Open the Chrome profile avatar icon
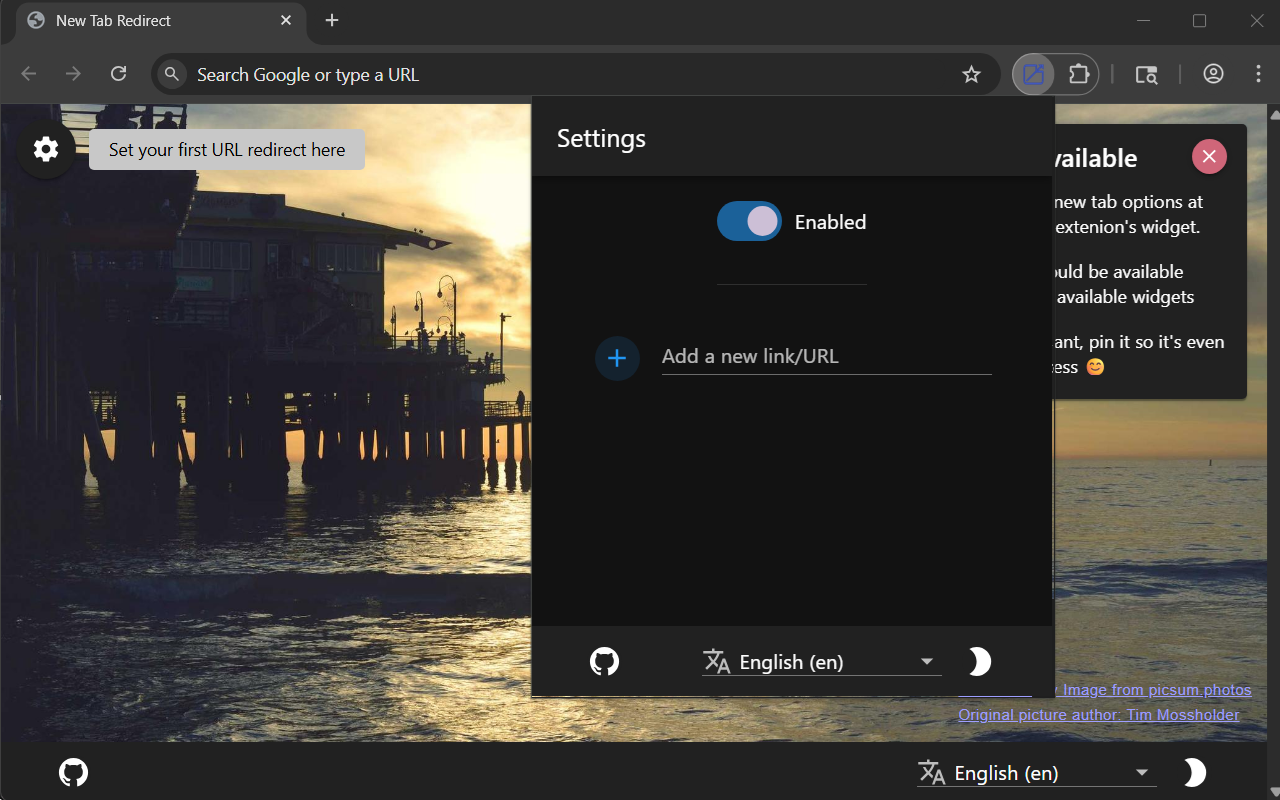This screenshot has width=1280, height=800. [1213, 73]
